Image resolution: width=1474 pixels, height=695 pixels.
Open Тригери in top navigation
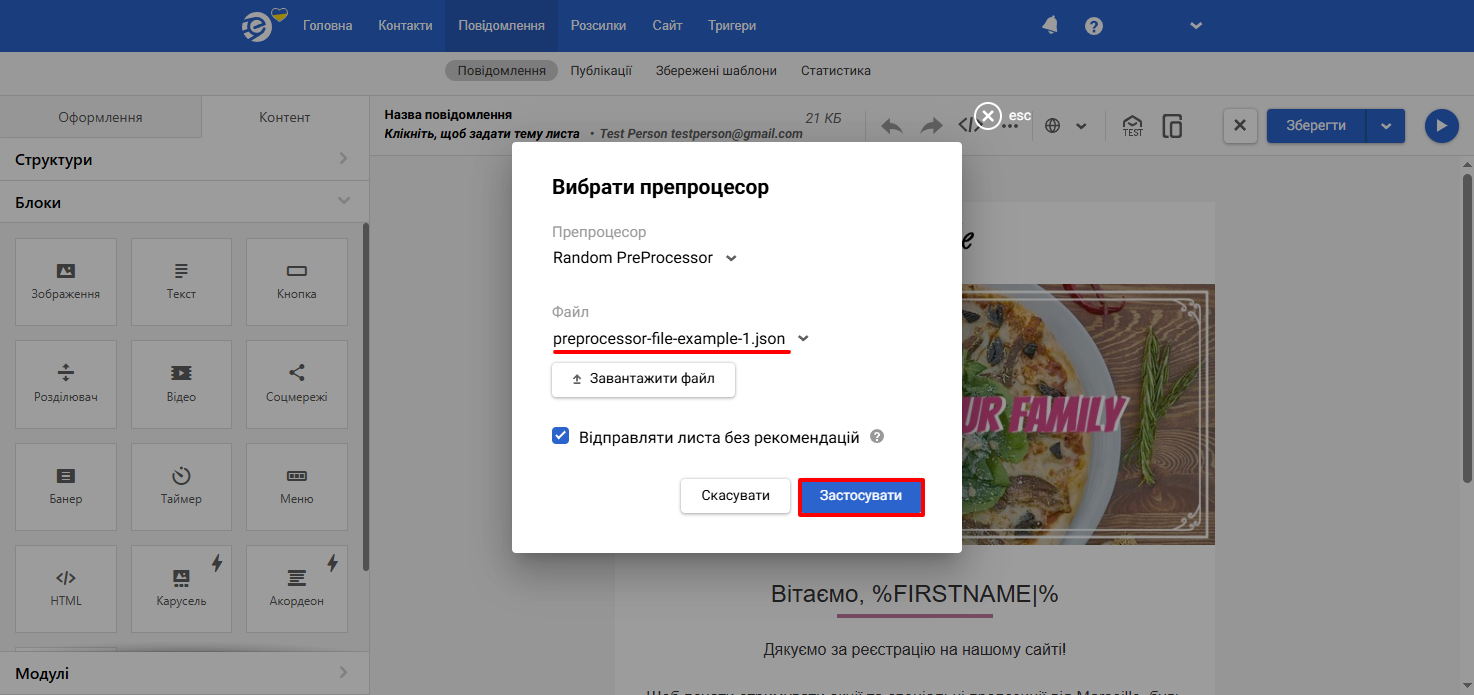[732, 26]
